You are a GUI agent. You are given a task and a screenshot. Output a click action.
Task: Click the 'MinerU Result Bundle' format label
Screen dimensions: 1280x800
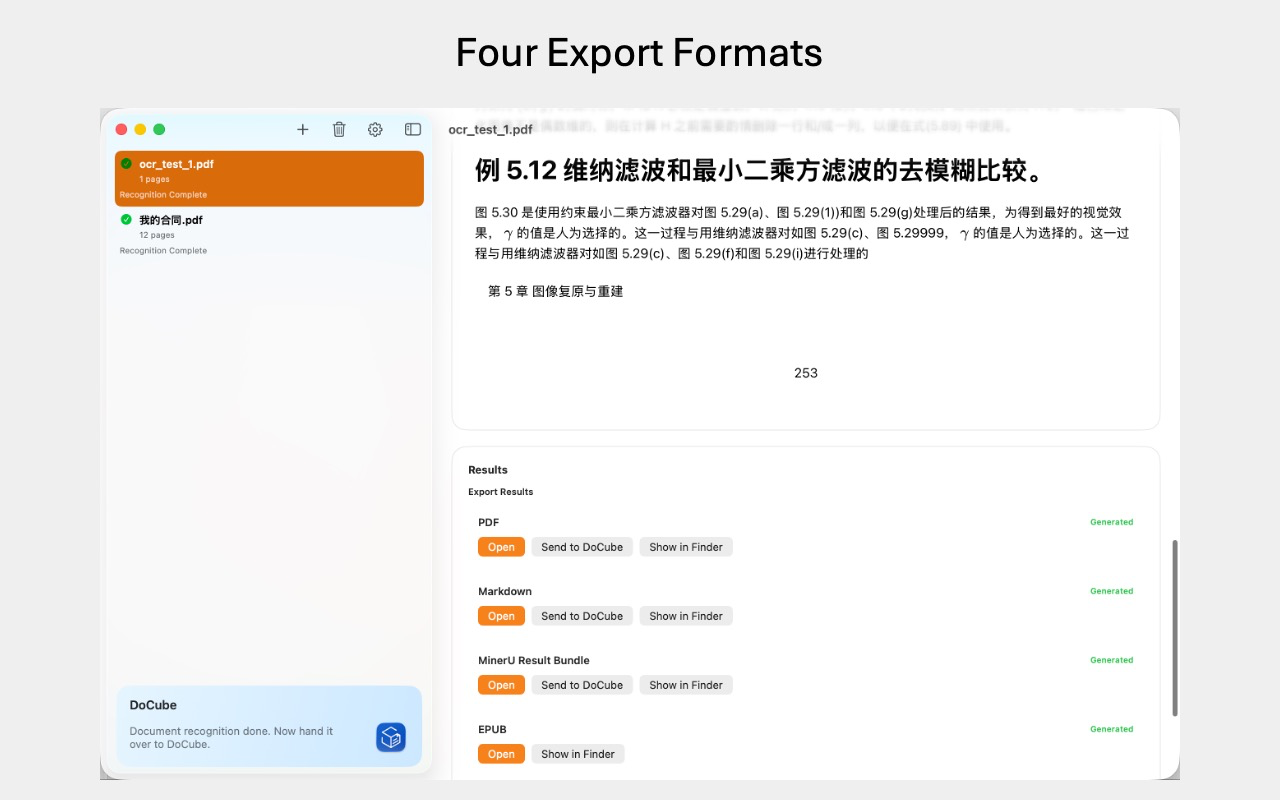[x=534, y=660]
